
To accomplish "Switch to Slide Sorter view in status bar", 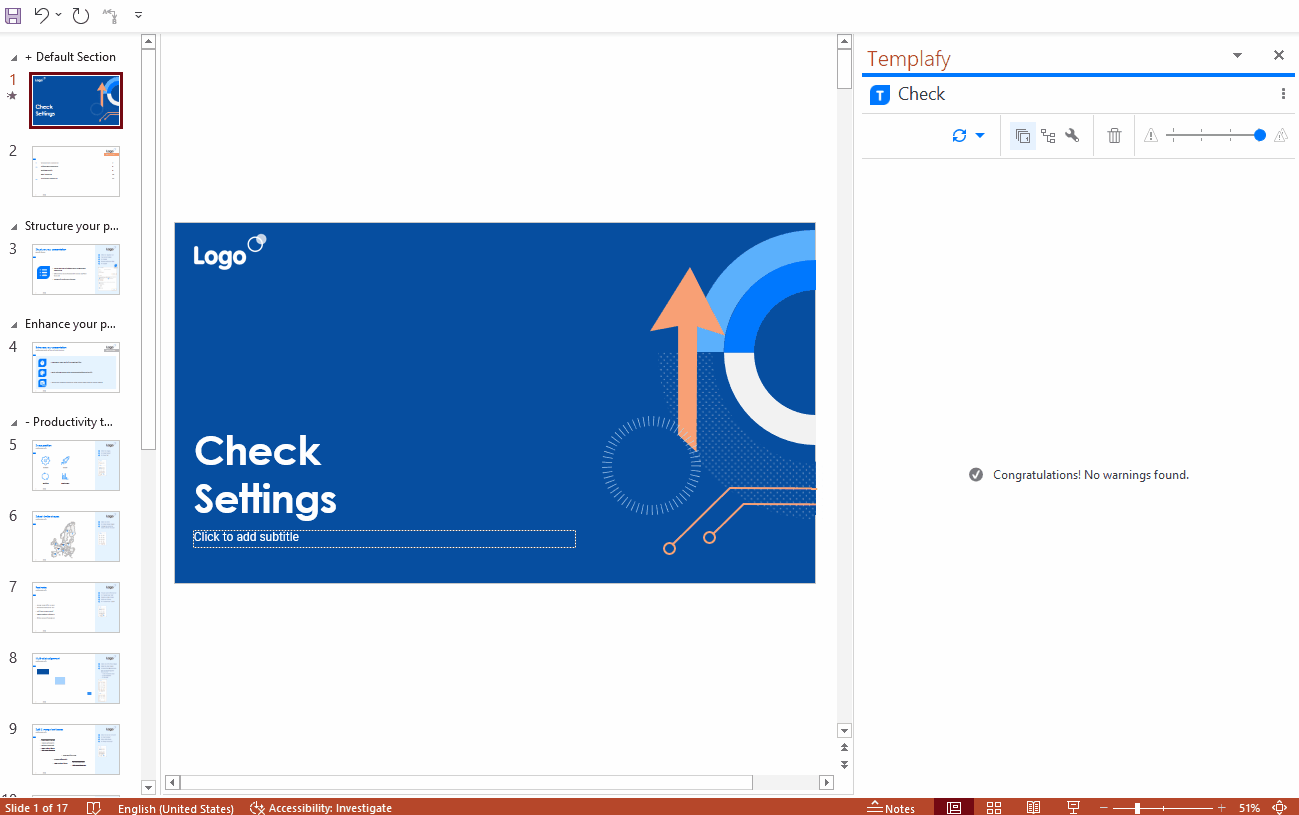I will [994, 807].
